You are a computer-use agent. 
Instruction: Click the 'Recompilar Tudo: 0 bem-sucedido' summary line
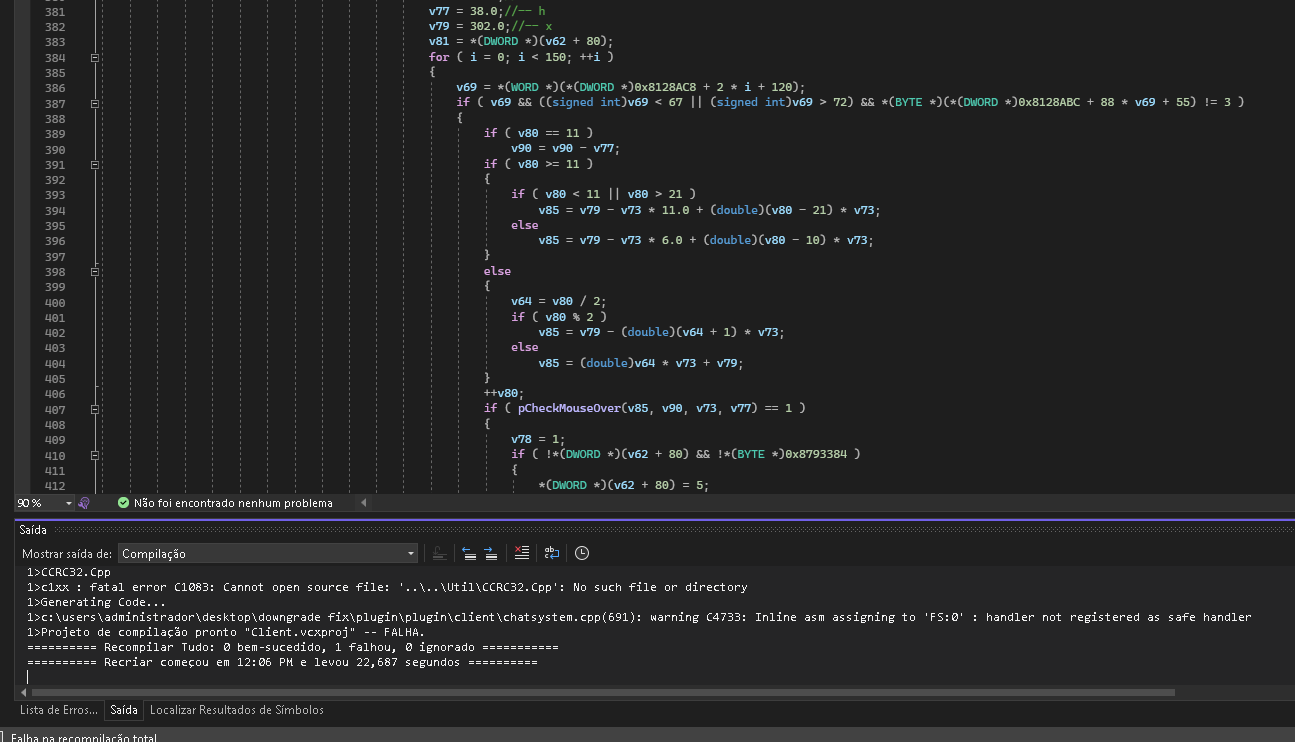pyautogui.click(x=293, y=647)
